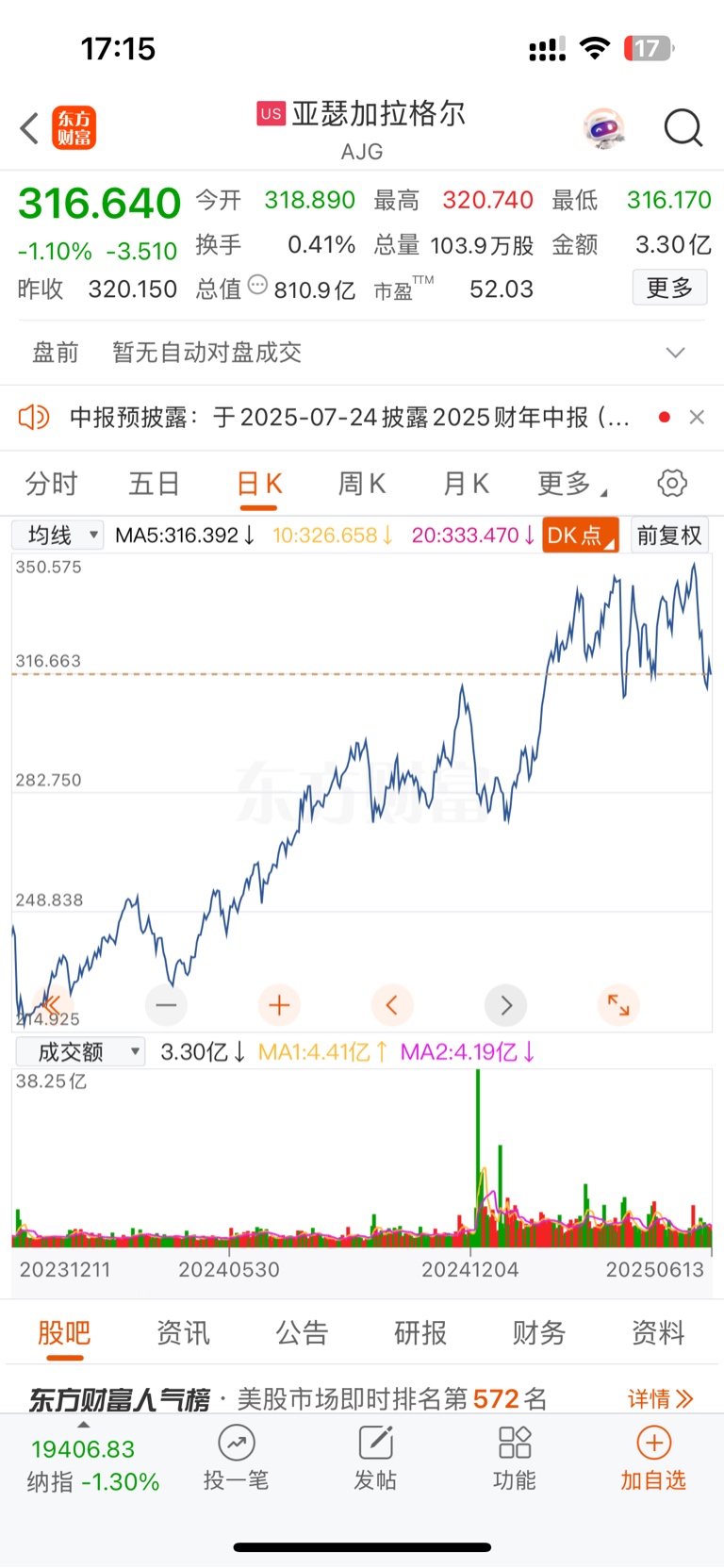
Task: Tap date label 20250613 on axis
Action: coord(655,1269)
